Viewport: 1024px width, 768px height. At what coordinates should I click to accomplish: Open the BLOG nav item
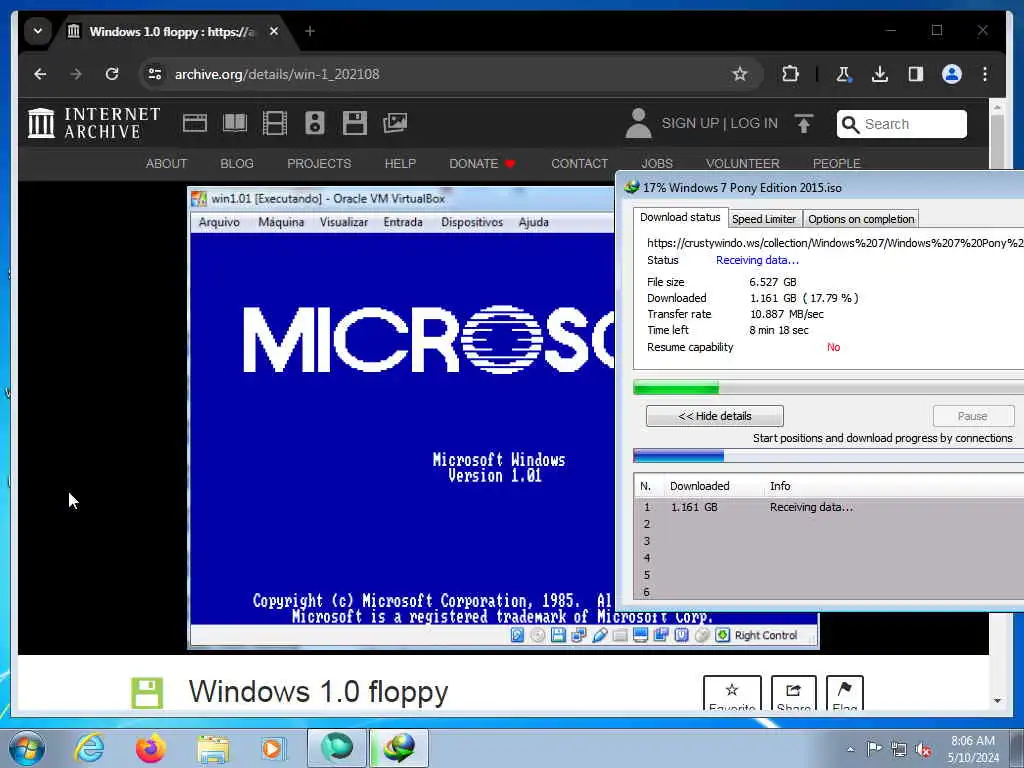[x=237, y=163]
